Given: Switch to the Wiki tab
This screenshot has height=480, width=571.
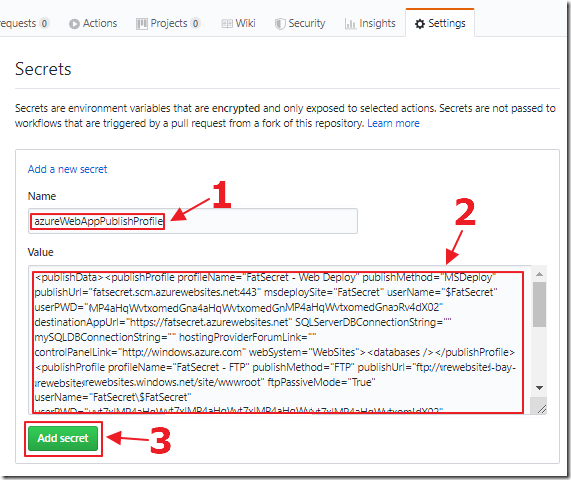Looking at the screenshot, I should (x=239, y=24).
